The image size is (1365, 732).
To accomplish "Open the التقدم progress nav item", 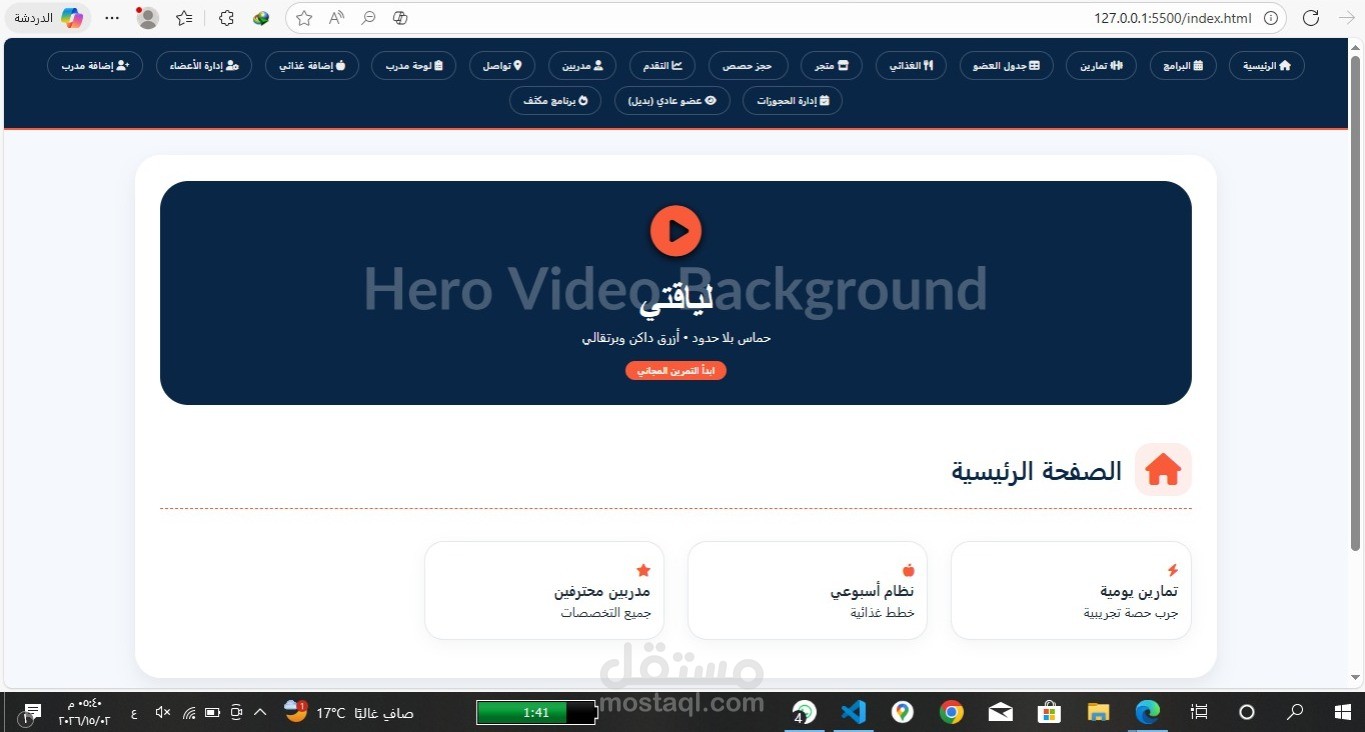I will [x=662, y=65].
